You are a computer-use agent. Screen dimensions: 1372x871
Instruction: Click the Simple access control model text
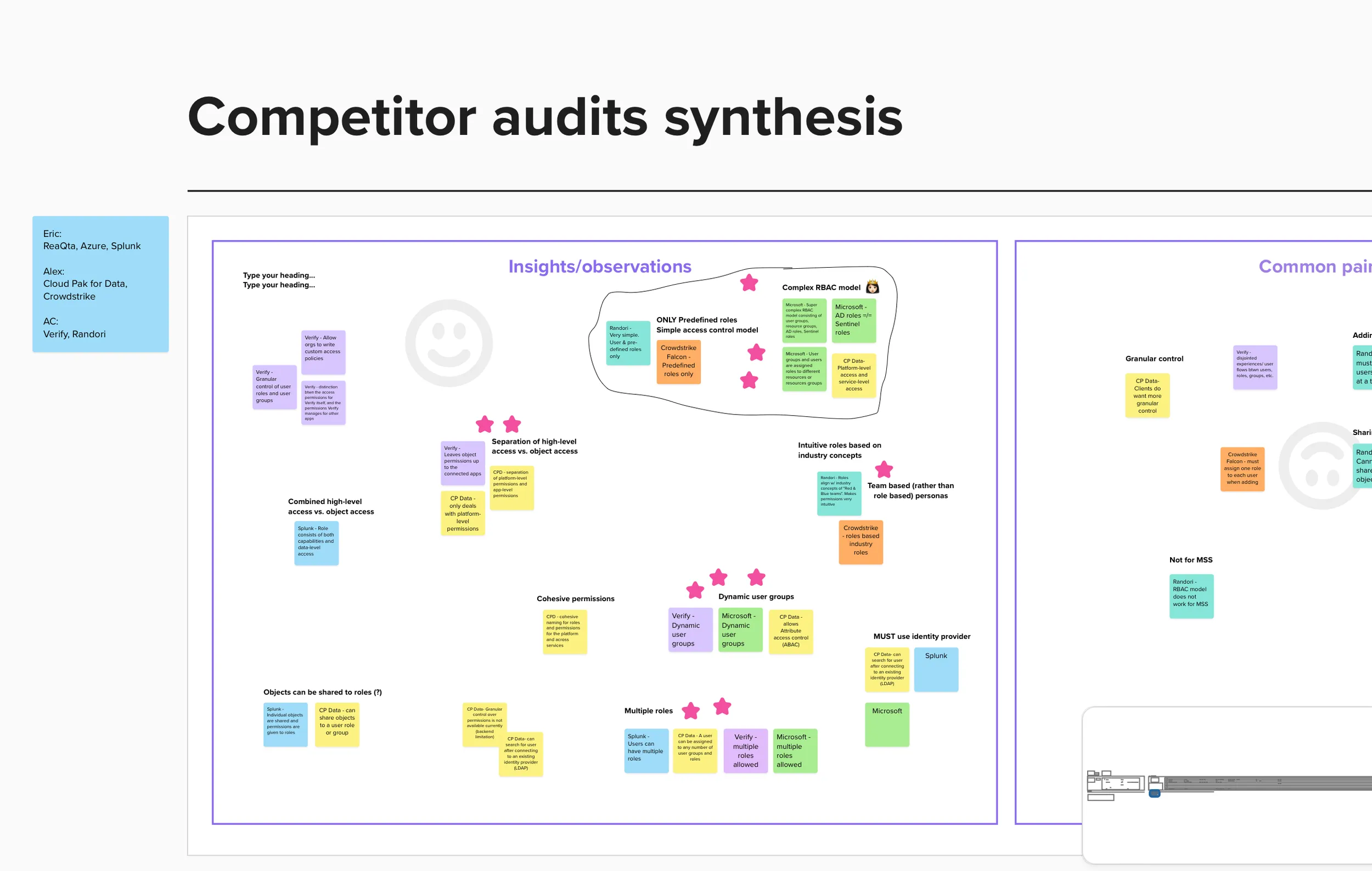coord(707,330)
